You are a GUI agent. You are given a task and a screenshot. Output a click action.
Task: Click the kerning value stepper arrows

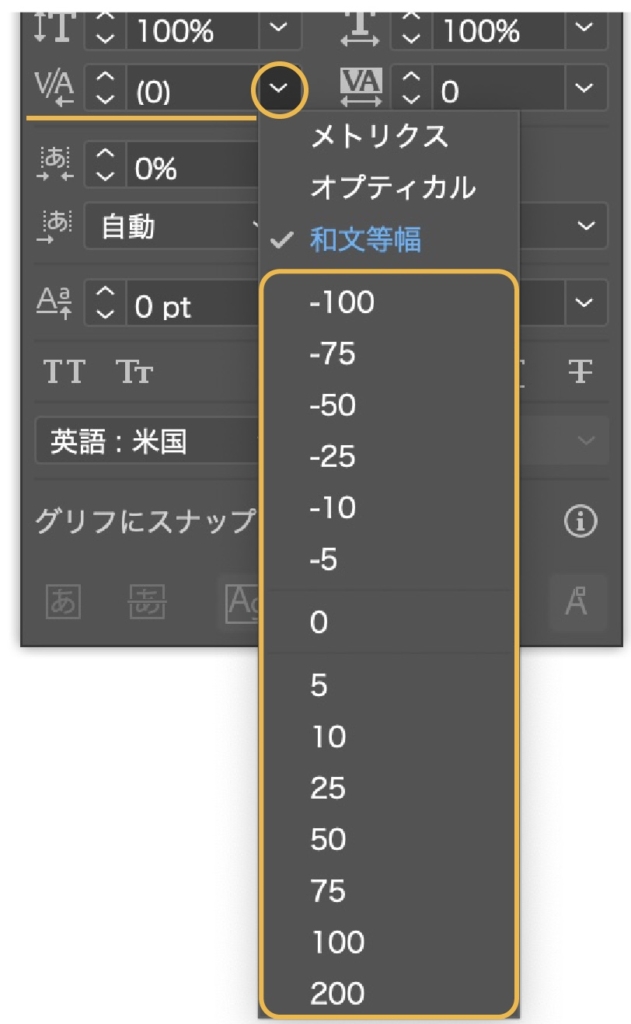point(105,88)
